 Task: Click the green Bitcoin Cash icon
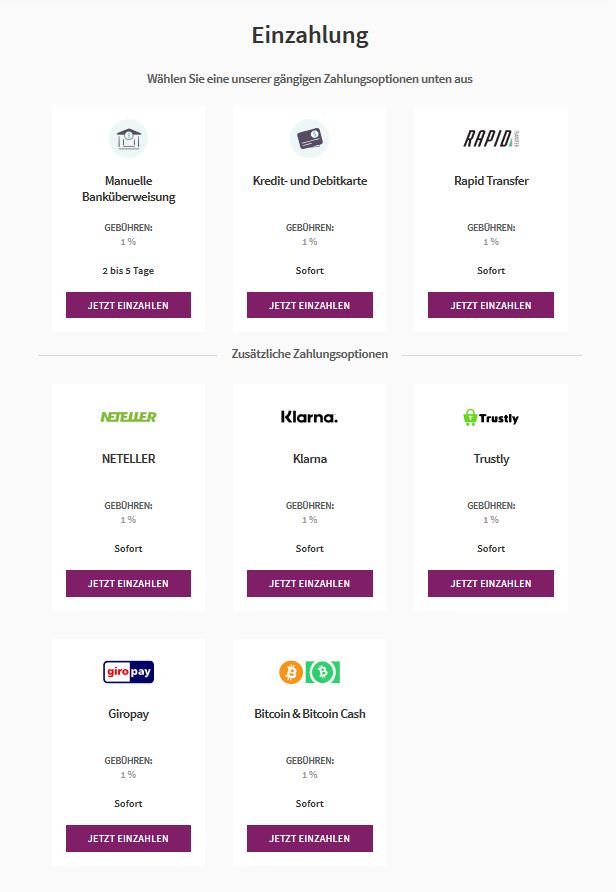323,672
